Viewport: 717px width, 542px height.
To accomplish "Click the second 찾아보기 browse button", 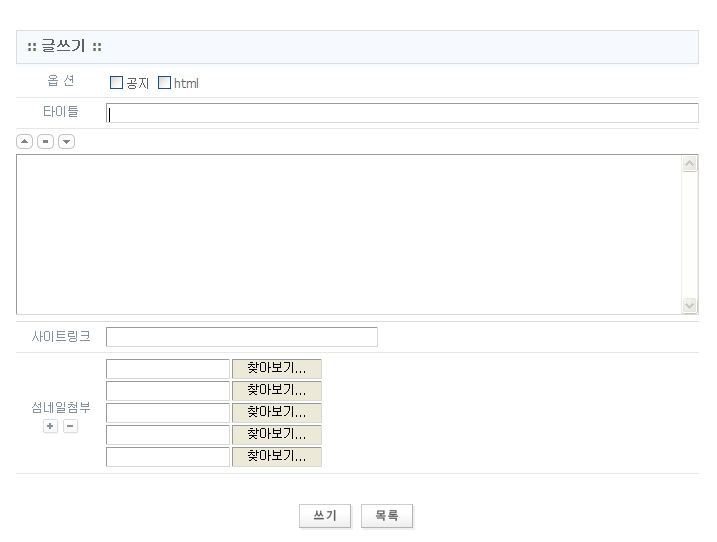I will (x=277, y=391).
